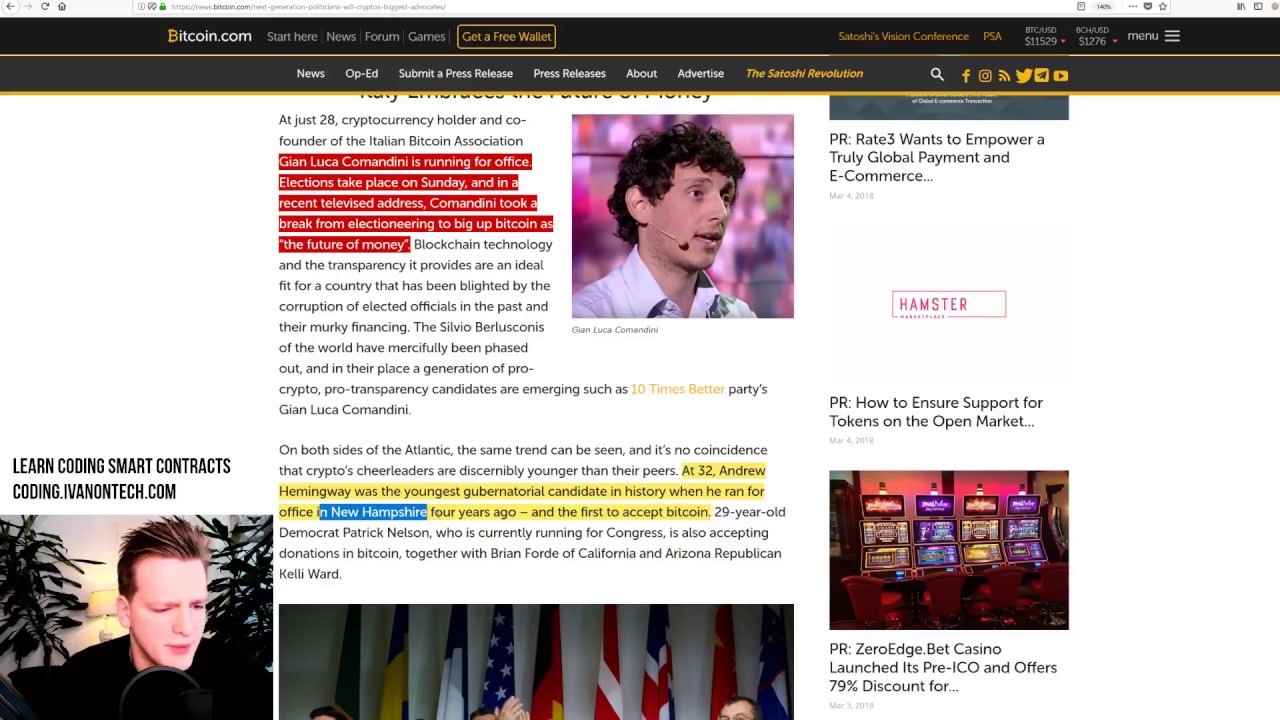Click the browser reload button

point(45,6)
